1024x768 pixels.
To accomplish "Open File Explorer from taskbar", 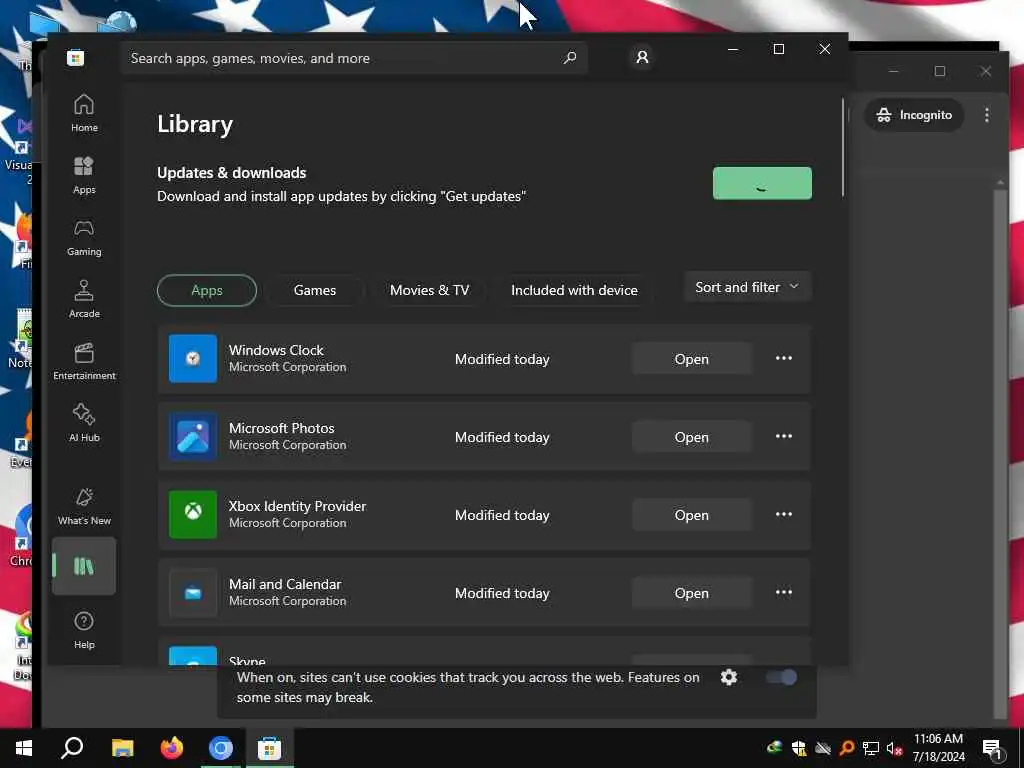I will (x=122, y=748).
